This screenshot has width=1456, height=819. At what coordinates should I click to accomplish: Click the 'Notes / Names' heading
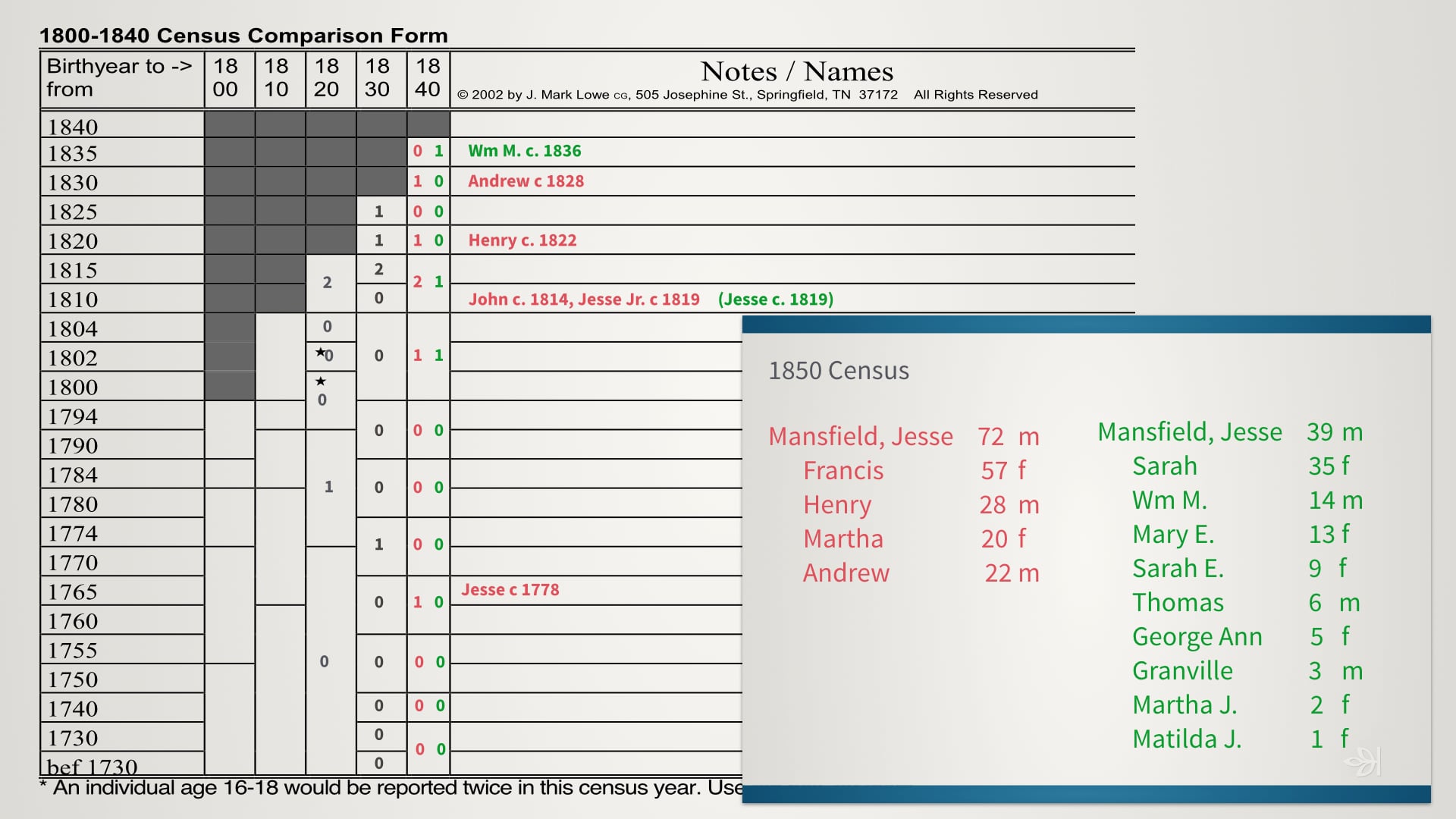(x=796, y=72)
